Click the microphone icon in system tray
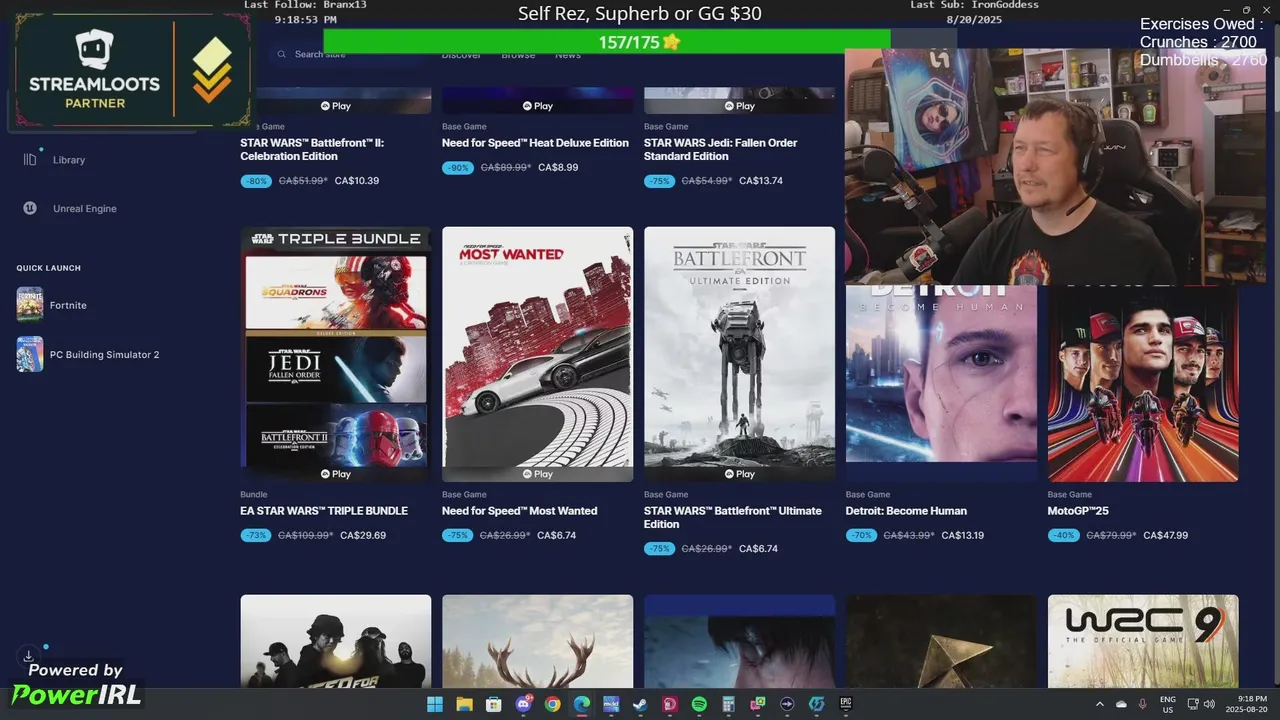 (x=1142, y=704)
